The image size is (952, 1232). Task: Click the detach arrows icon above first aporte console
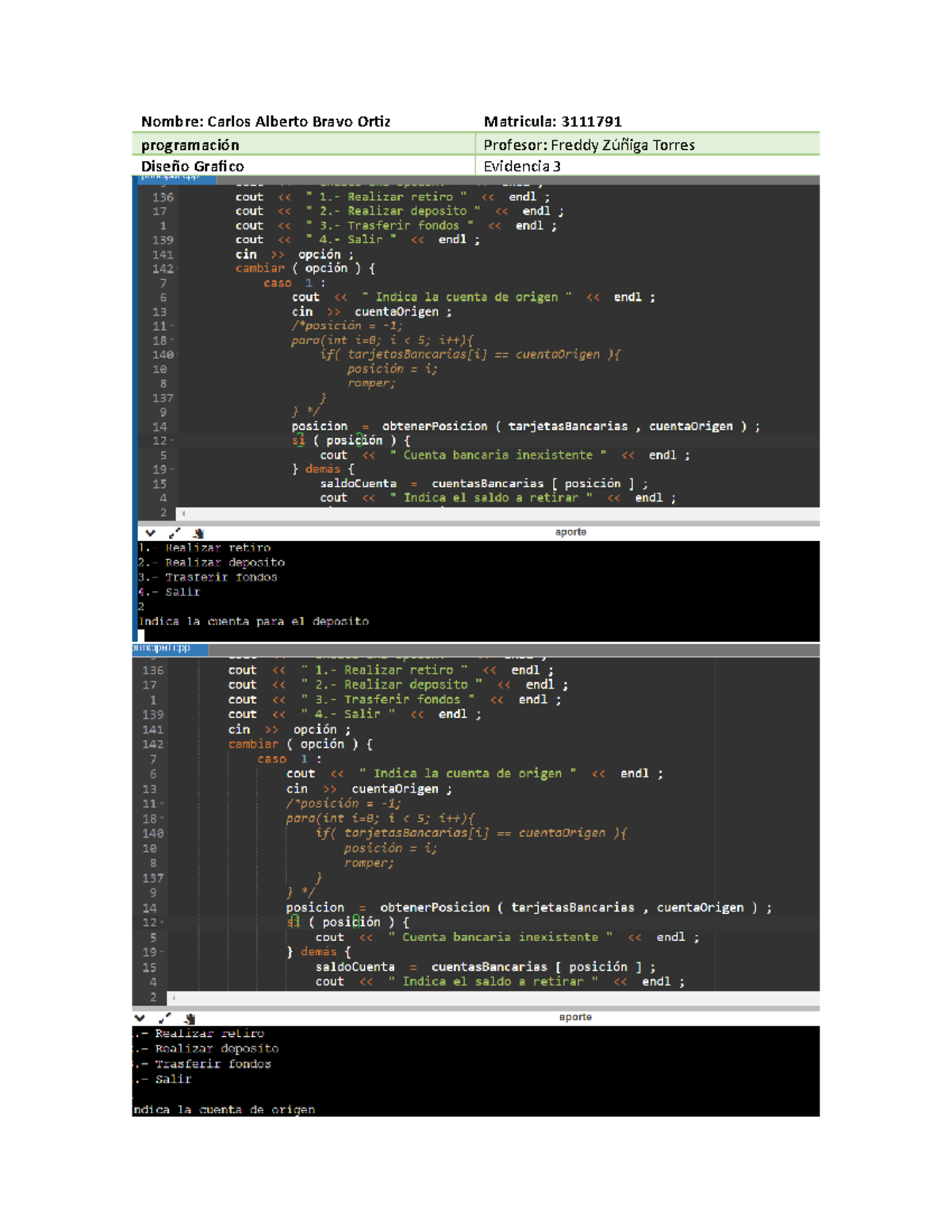[x=175, y=532]
